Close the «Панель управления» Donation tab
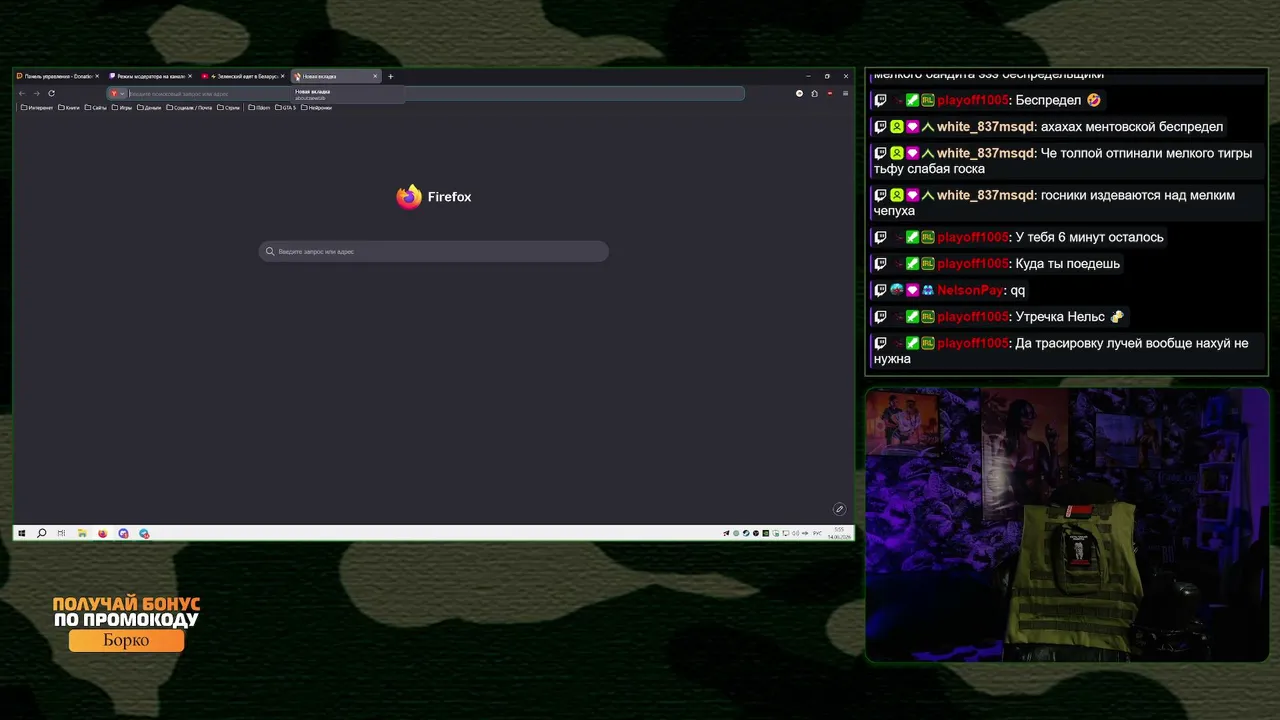Image resolution: width=1280 pixels, height=720 pixels. (97, 76)
